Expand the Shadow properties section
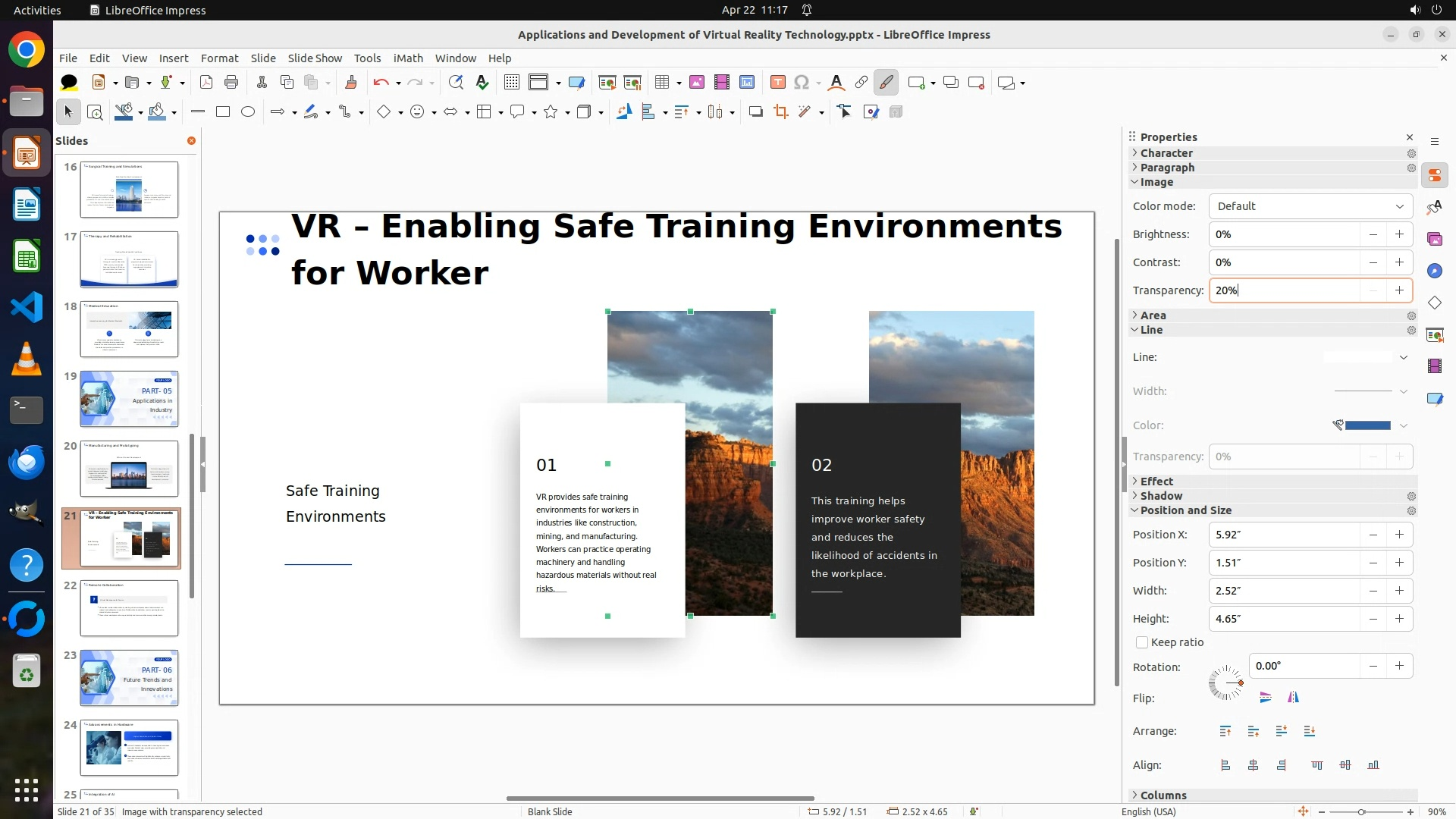Screen dimensions: 1456x819 1161,496
